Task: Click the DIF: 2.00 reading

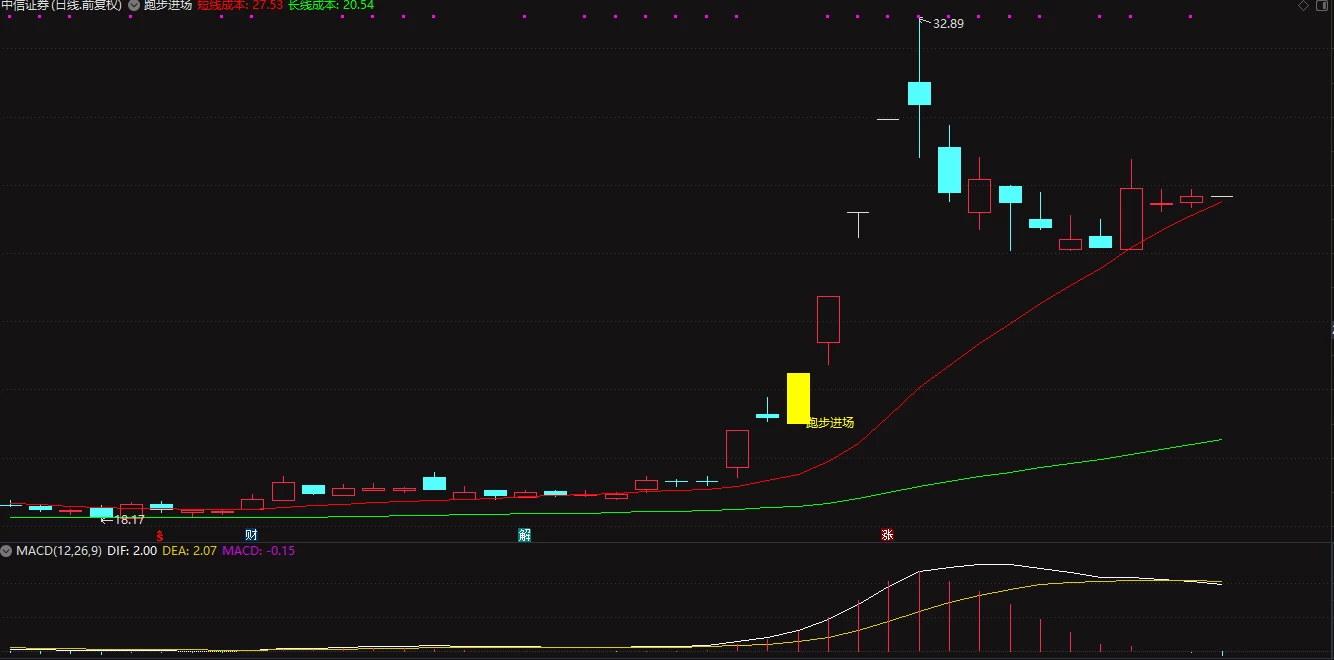Action: click(132, 551)
